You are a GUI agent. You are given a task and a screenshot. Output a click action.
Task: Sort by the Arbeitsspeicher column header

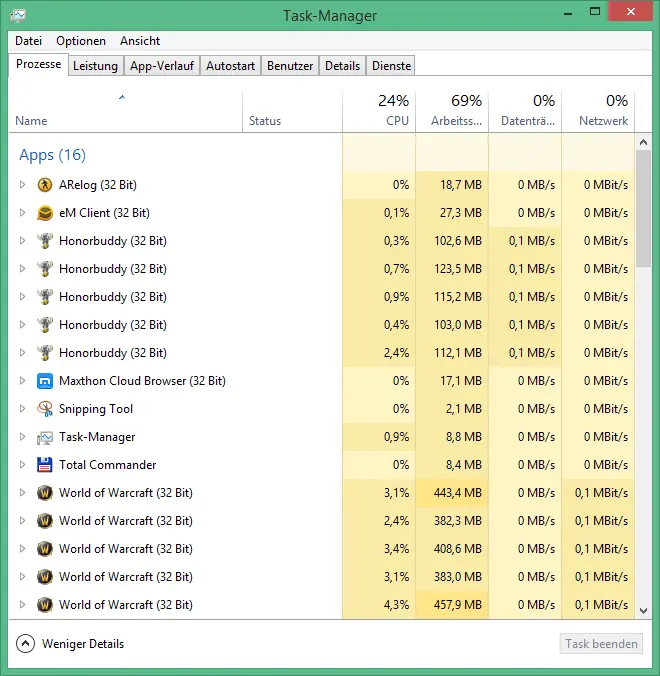[452, 111]
